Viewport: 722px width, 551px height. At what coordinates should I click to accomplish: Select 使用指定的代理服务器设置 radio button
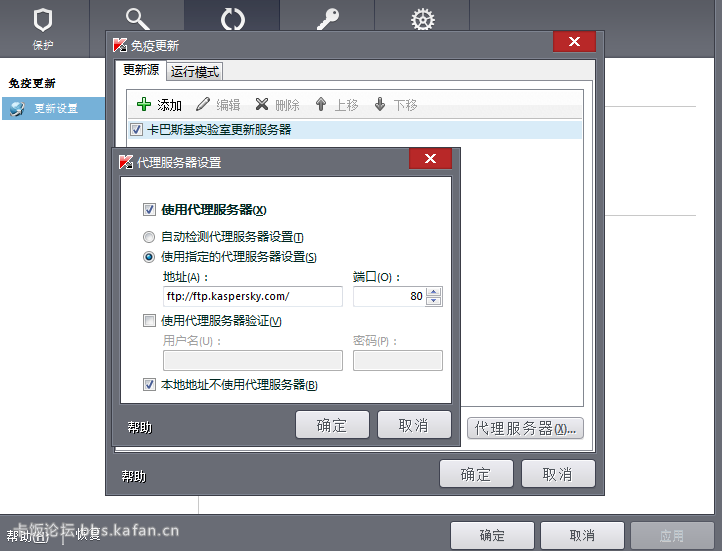149,257
